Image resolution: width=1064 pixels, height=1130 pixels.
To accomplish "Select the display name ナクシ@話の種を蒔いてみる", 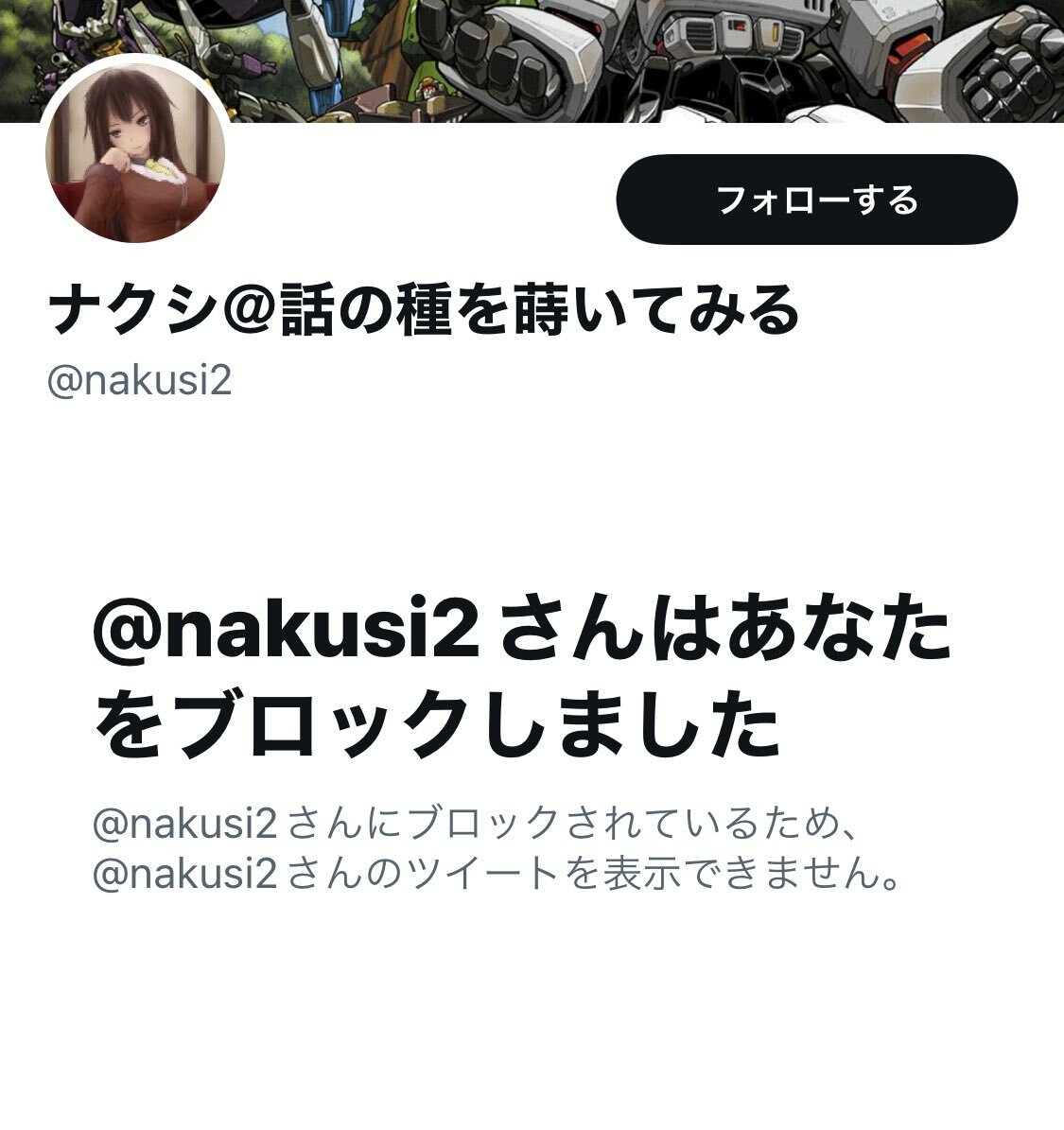I will 423,310.
